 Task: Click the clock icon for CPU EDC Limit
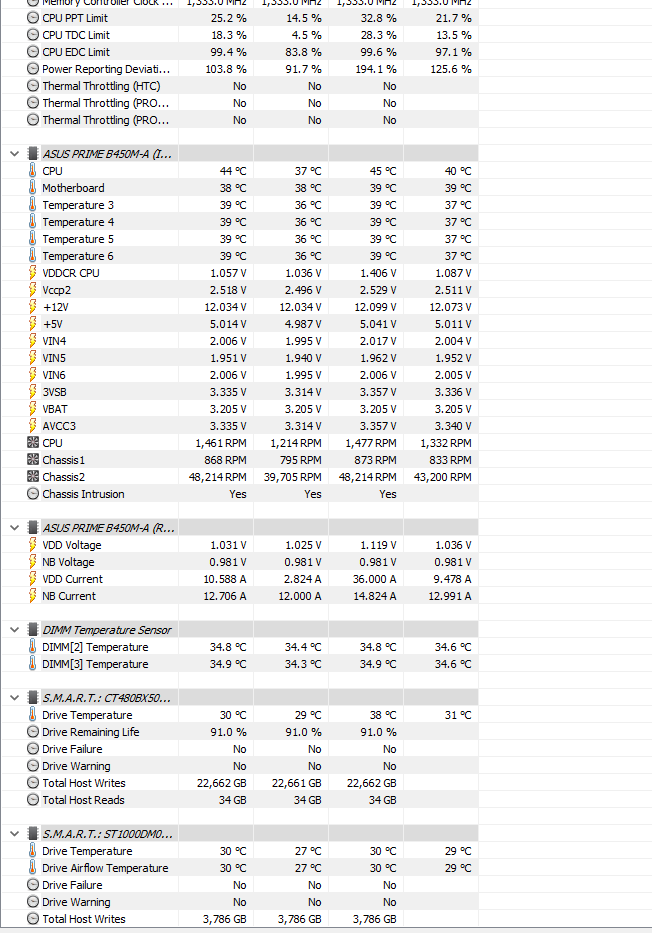33,52
